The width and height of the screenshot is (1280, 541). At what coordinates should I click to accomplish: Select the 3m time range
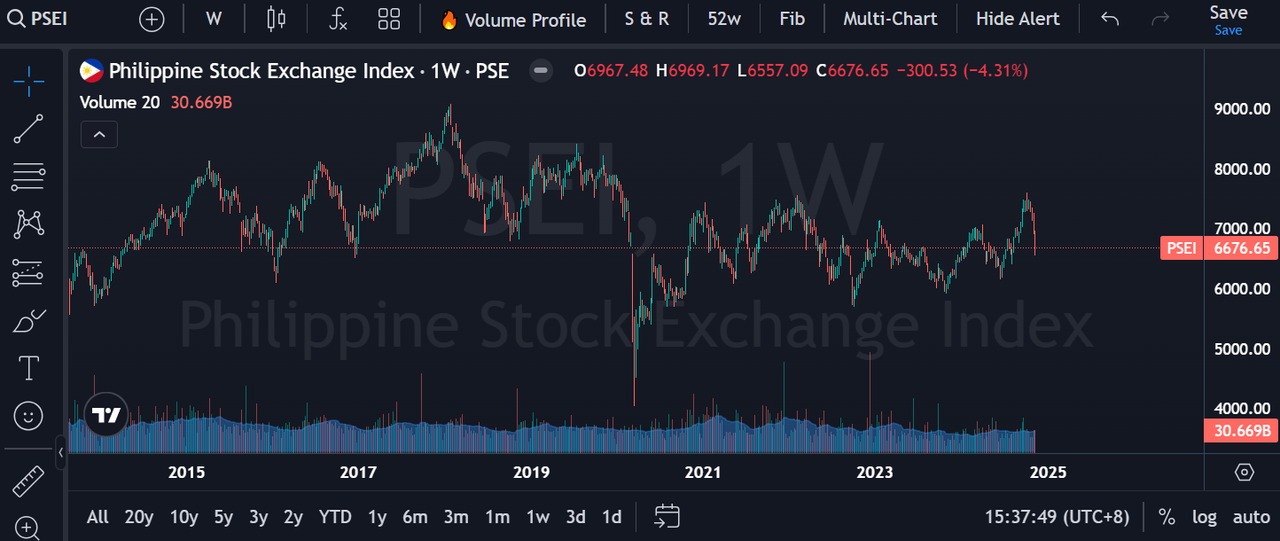point(456,517)
